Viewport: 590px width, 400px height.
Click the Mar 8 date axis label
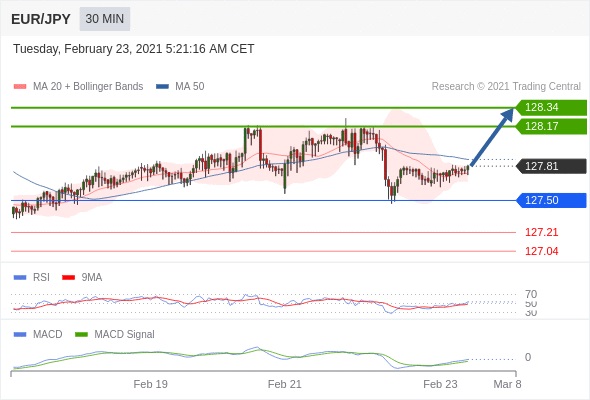[x=507, y=384]
